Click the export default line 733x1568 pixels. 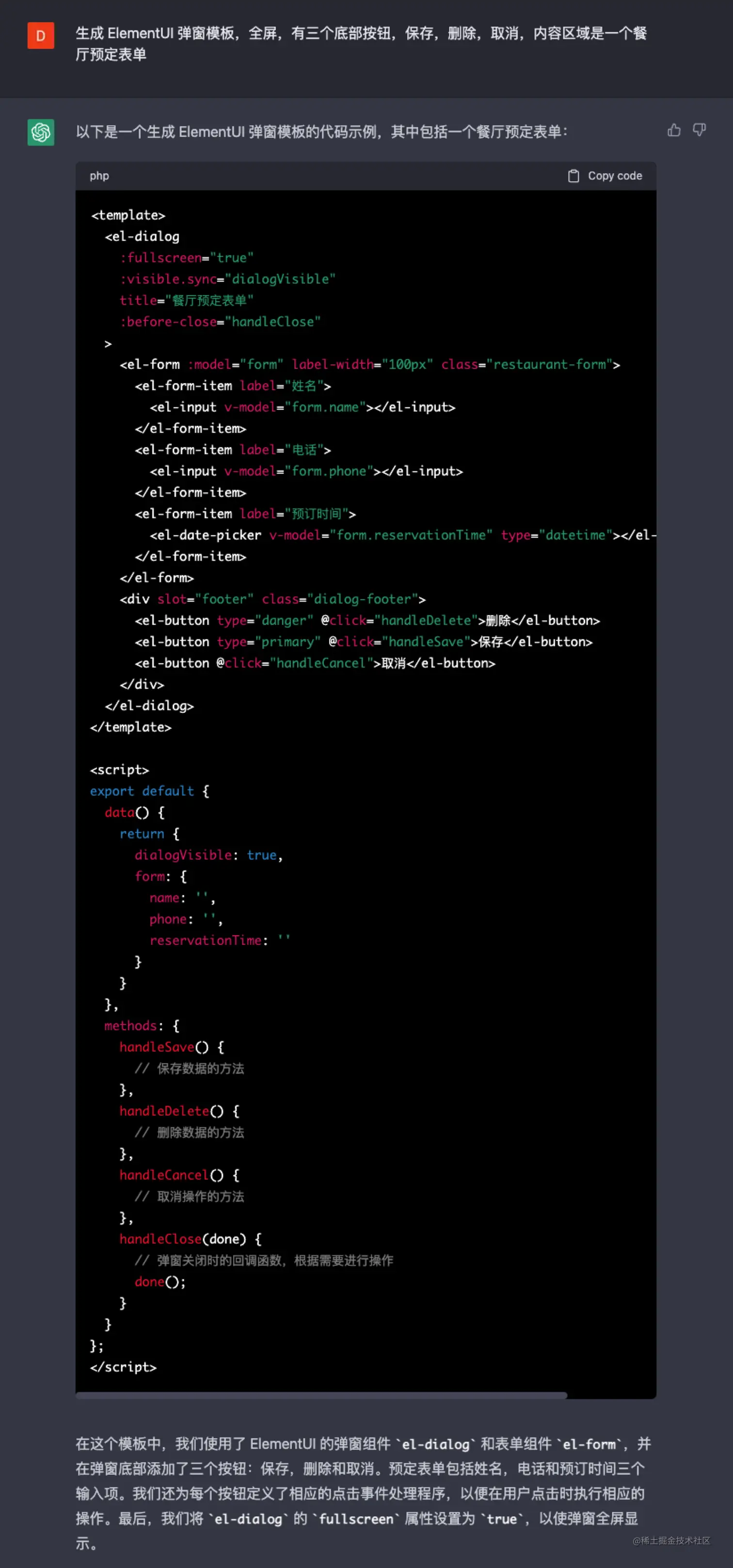150,791
